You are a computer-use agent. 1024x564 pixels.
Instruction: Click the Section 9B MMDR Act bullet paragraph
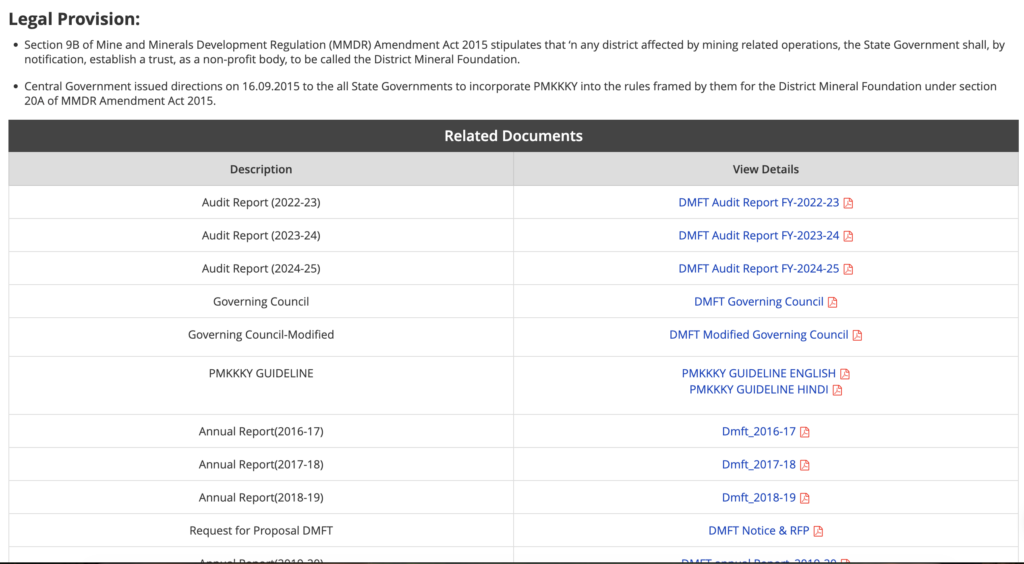(514, 52)
